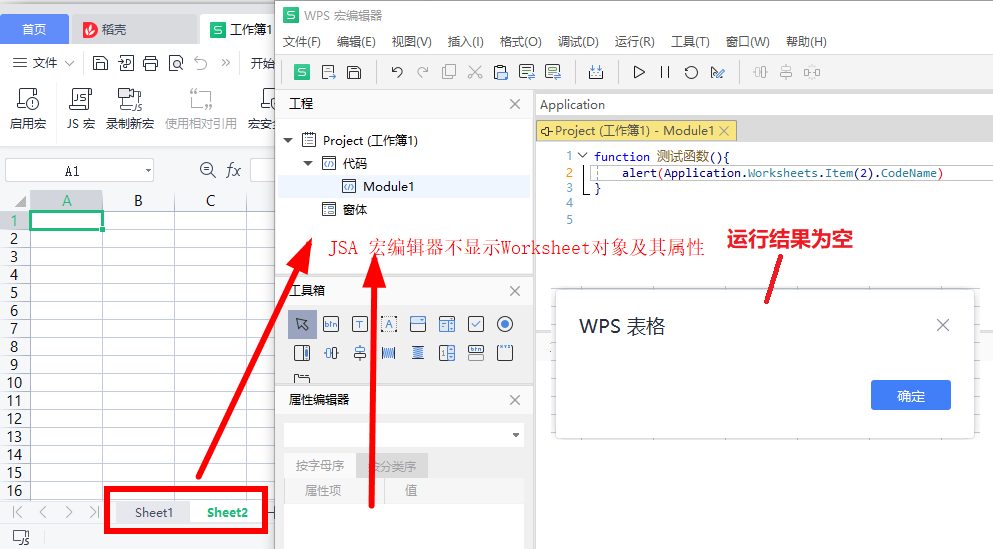Click 录制新宏 record macro button
The image size is (993, 549).
pos(130,108)
